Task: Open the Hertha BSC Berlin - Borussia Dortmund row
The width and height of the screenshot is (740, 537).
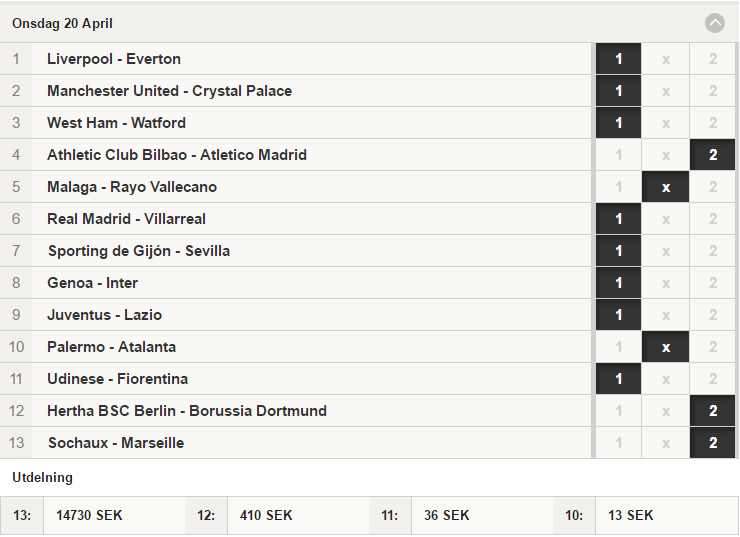Action: pyautogui.click(x=295, y=411)
